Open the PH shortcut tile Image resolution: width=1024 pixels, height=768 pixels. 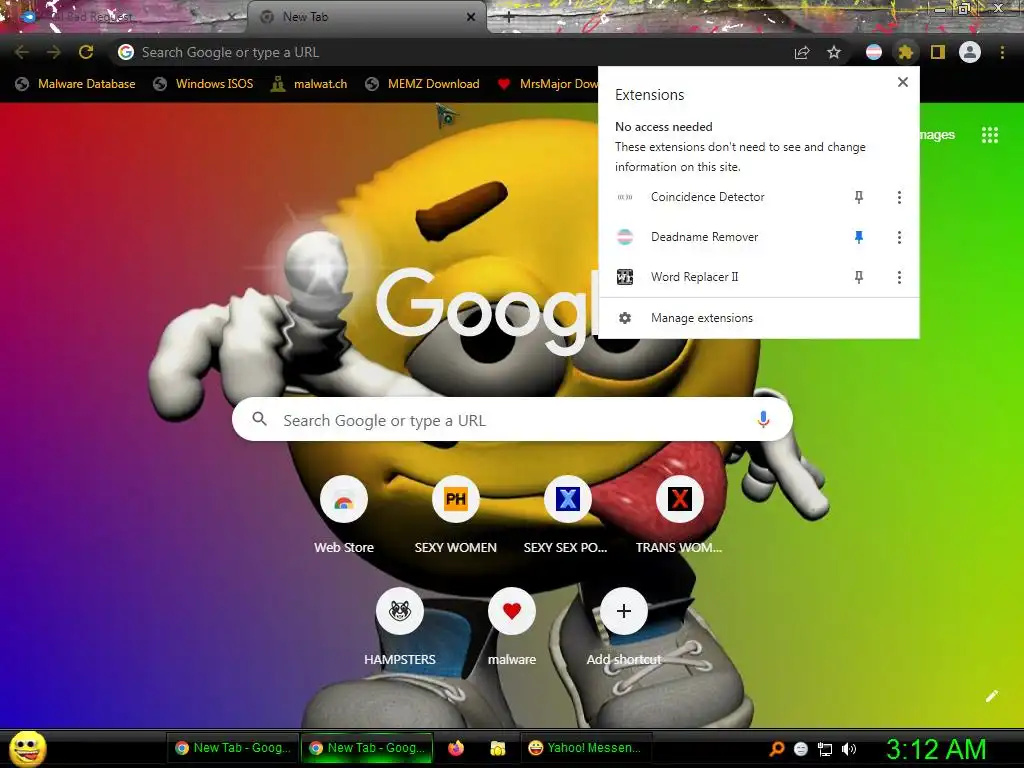(456, 515)
